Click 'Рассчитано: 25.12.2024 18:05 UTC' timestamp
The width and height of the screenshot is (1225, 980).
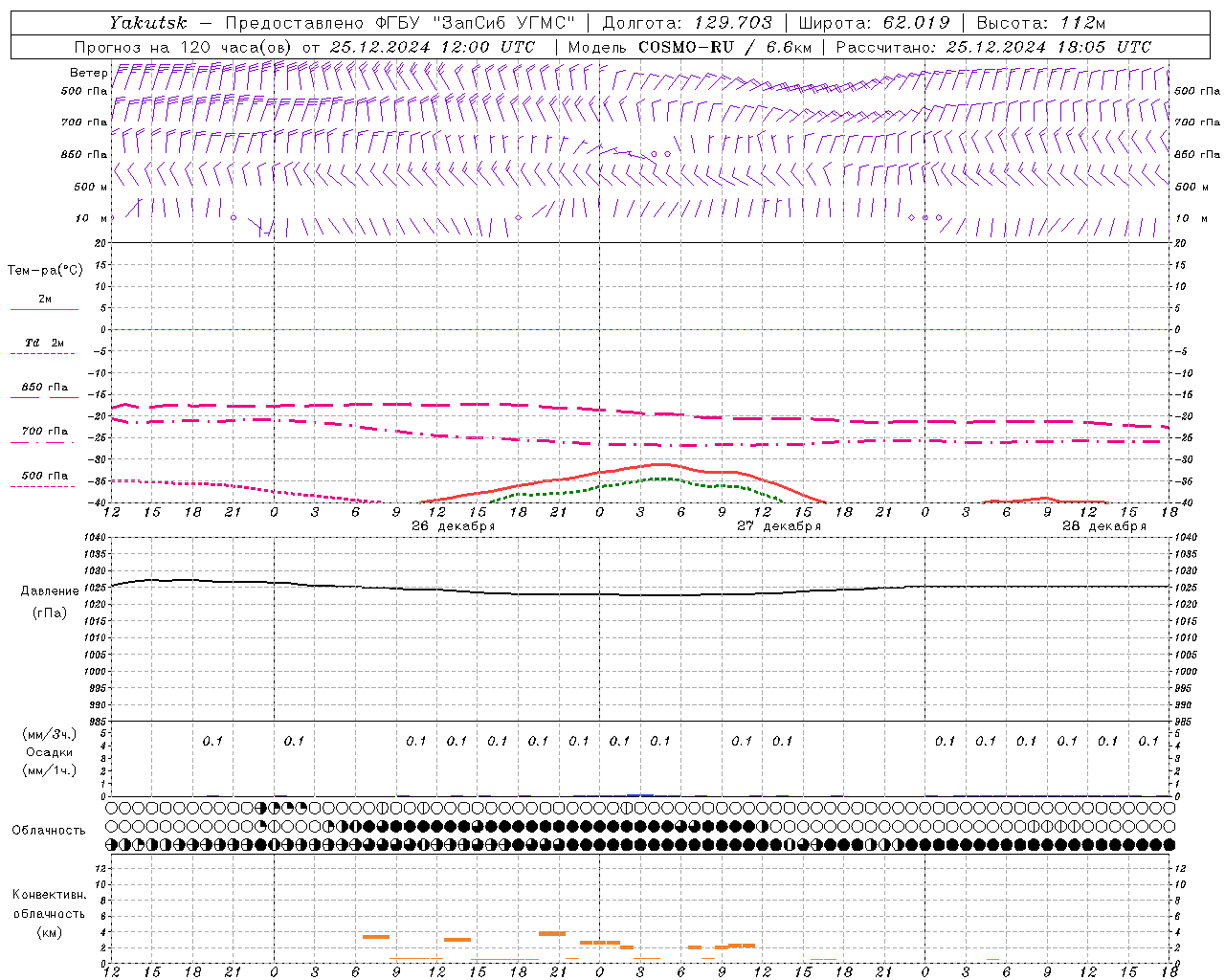tap(993, 47)
